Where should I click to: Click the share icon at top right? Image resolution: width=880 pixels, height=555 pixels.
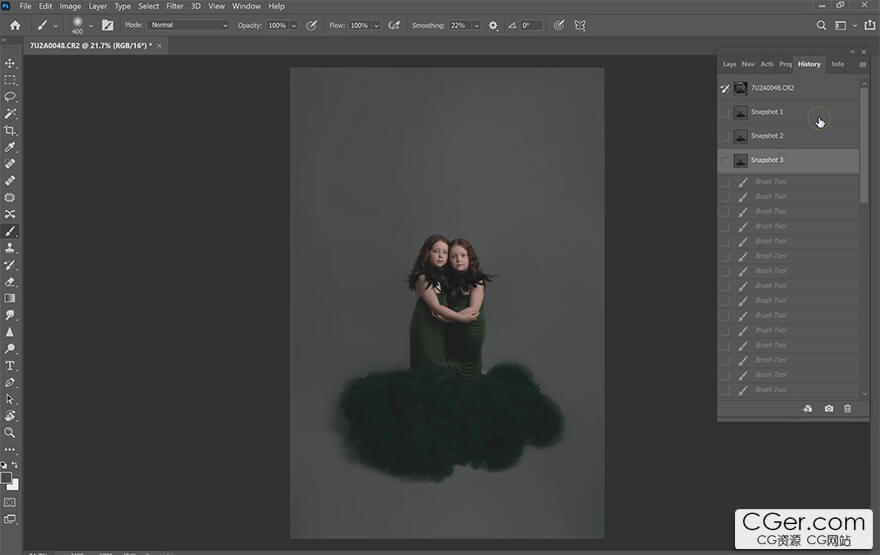[x=869, y=25]
